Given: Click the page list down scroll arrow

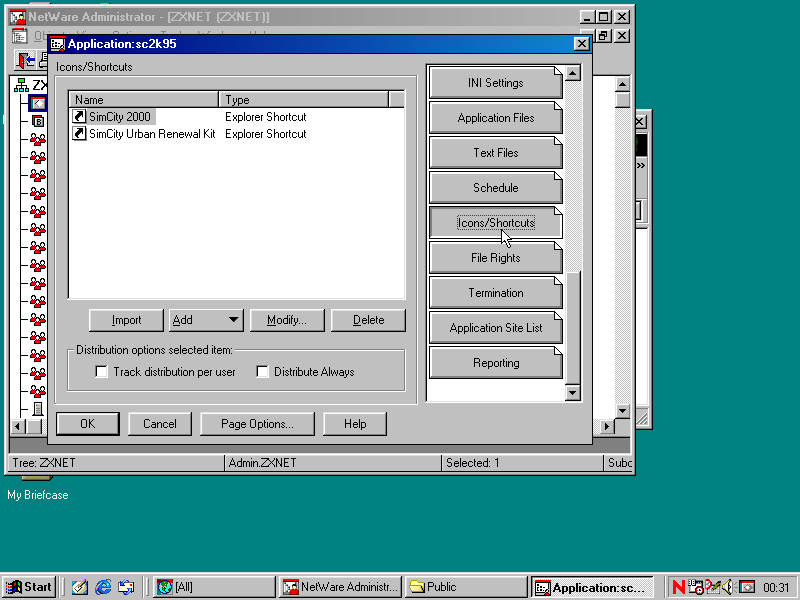Looking at the screenshot, I should [x=572, y=392].
